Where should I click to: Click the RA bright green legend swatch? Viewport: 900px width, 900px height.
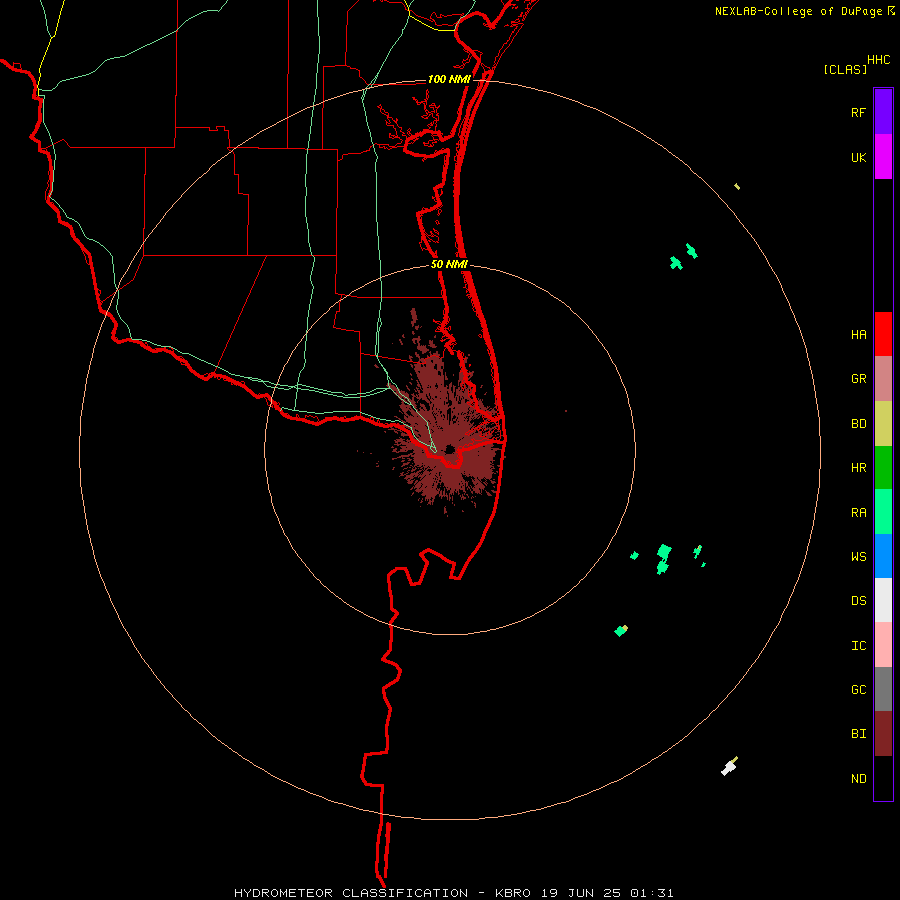883,512
